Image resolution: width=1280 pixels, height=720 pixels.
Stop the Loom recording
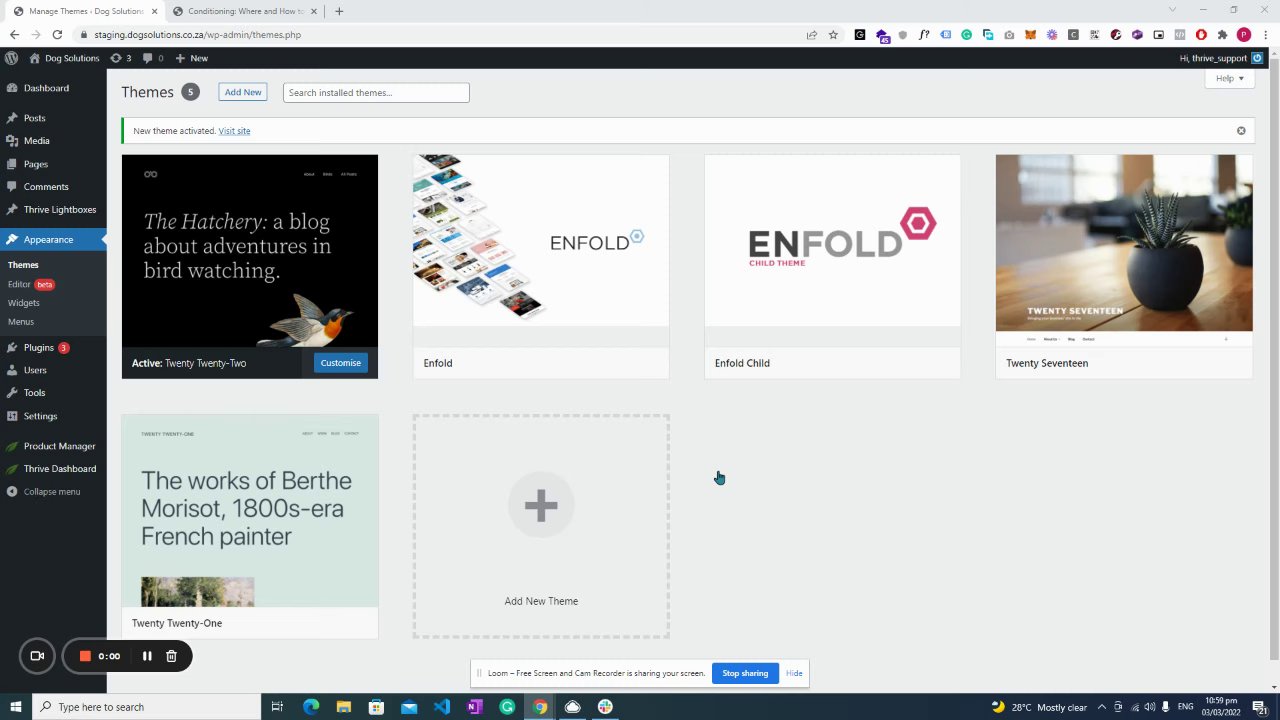[x=85, y=656]
